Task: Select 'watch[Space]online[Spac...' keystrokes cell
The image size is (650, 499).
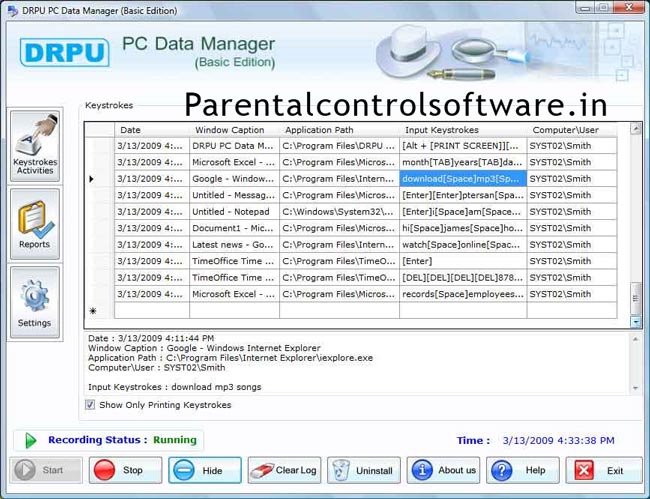Action: tap(463, 245)
